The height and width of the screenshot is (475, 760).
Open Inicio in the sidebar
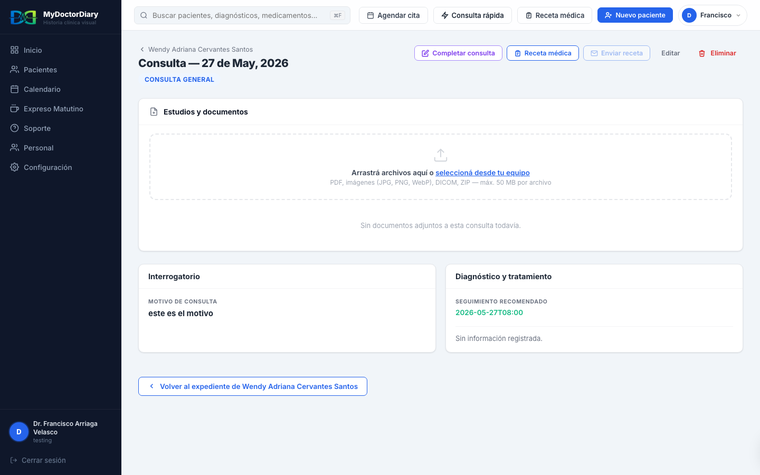60,50
